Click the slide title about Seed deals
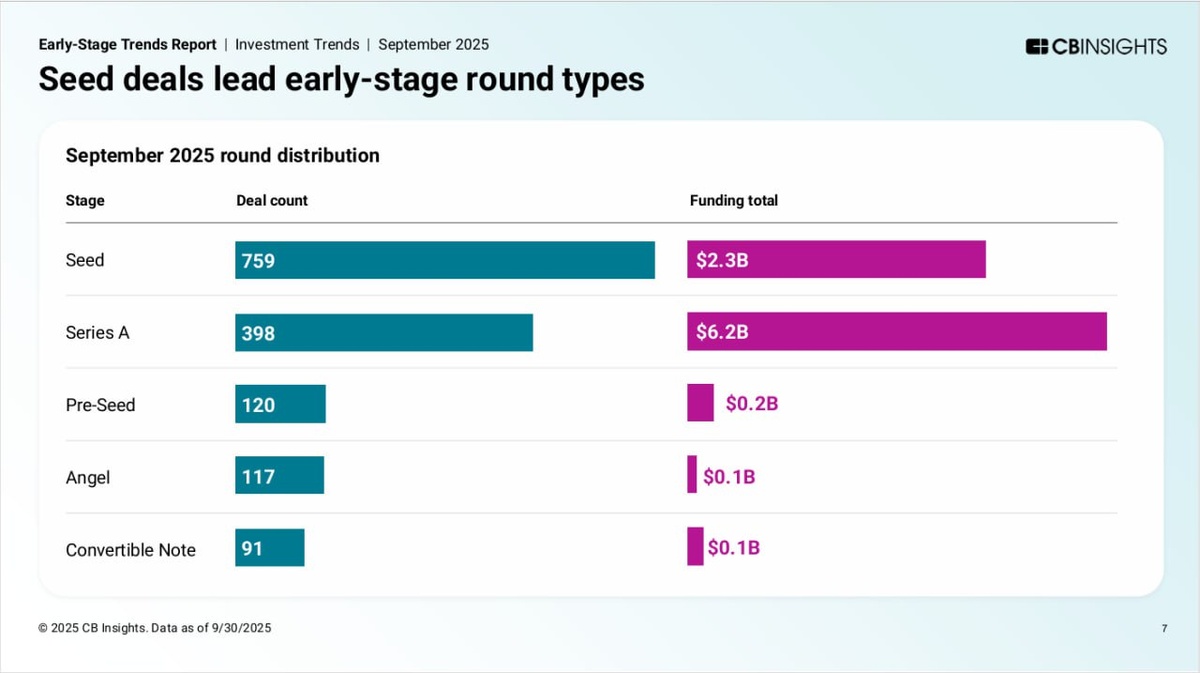Screen dimensions: 1200x673 pyautogui.click(x=341, y=79)
